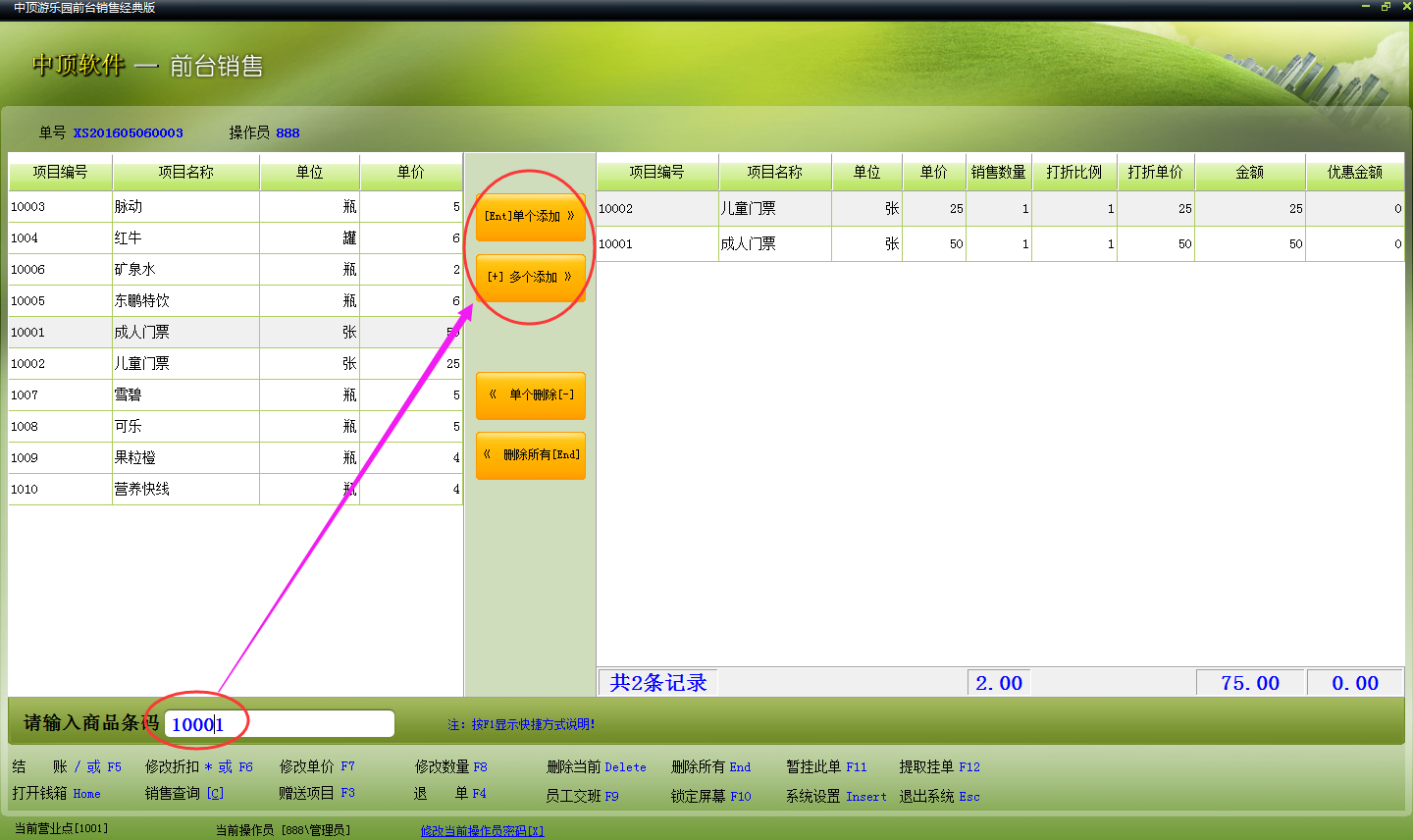
Task: Select the 营养快线 product row
Action: click(235, 489)
